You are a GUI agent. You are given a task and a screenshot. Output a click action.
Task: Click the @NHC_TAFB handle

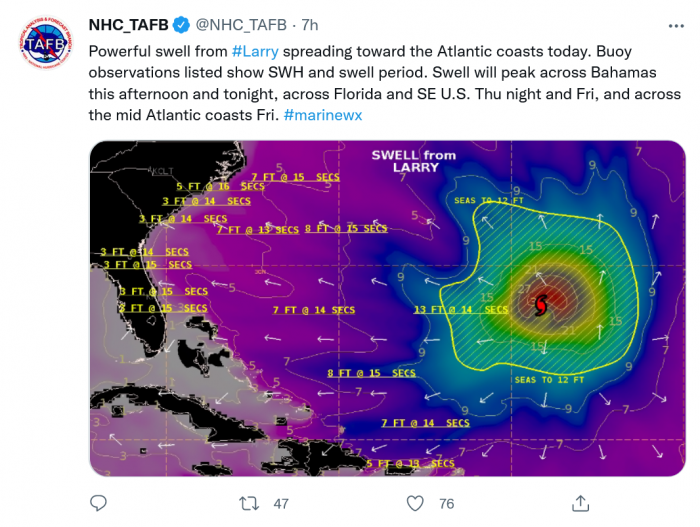tap(240, 24)
